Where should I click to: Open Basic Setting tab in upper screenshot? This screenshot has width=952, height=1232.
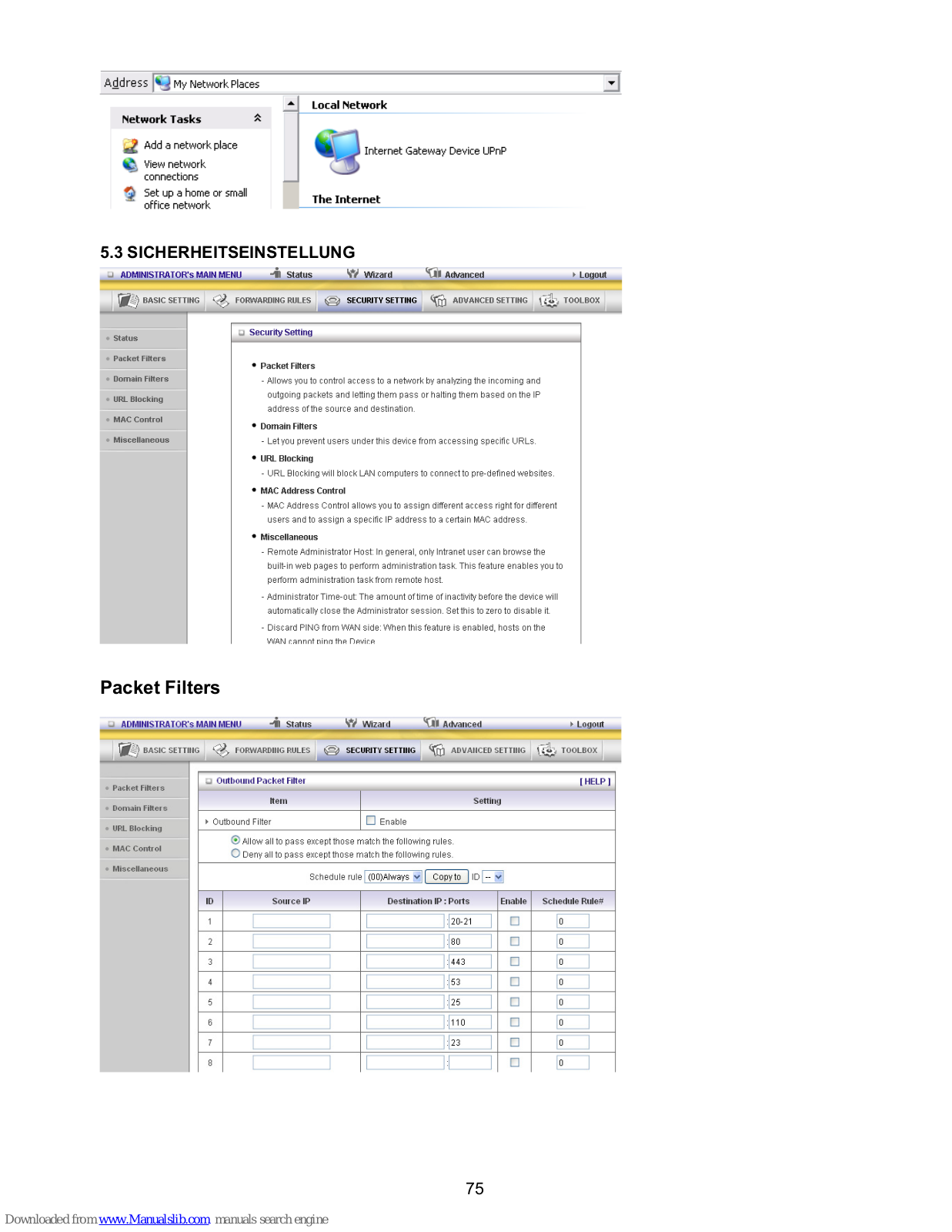[x=159, y=300]
